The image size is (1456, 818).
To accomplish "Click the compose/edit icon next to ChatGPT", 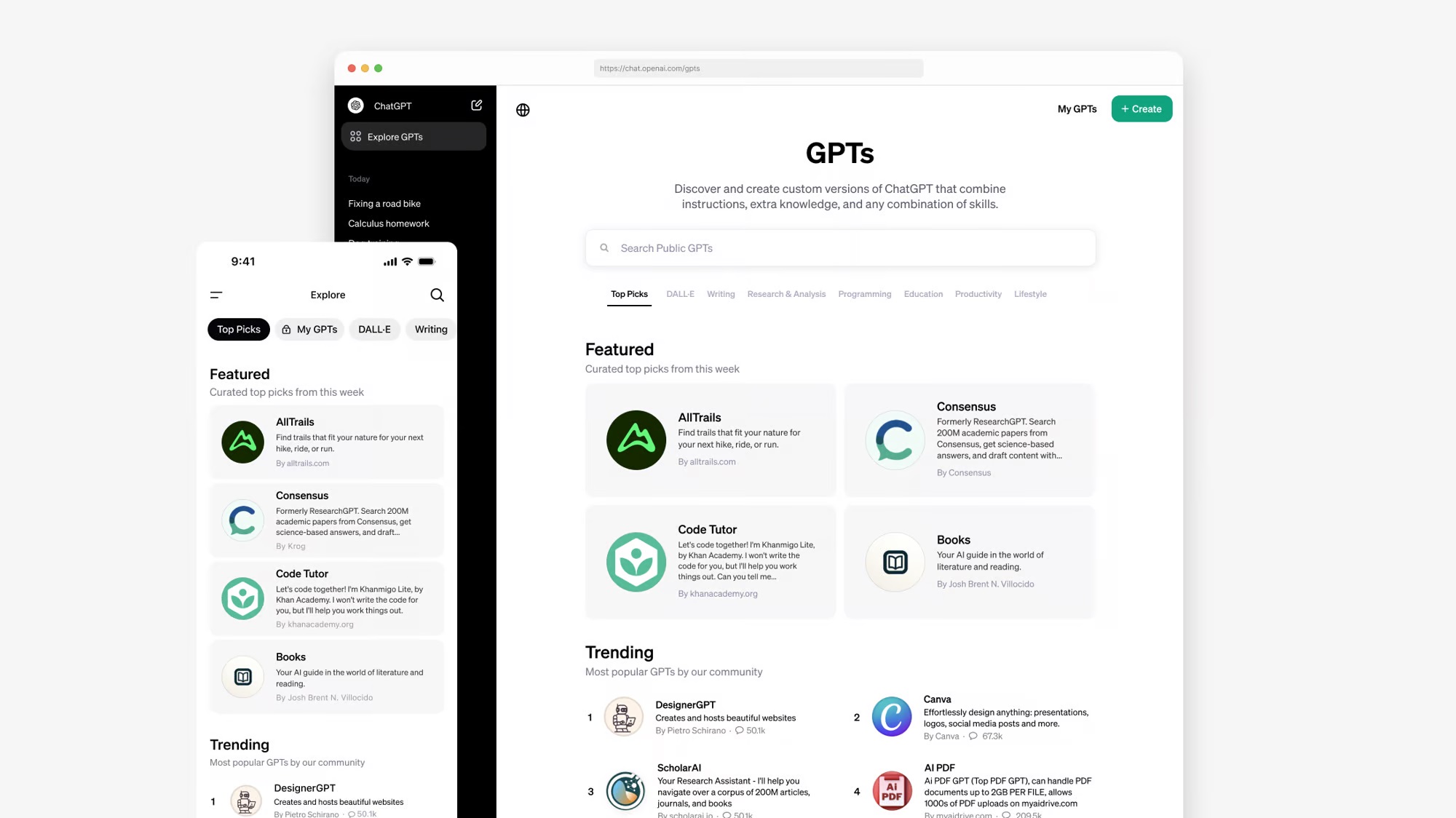I will (x=476, y=105).
